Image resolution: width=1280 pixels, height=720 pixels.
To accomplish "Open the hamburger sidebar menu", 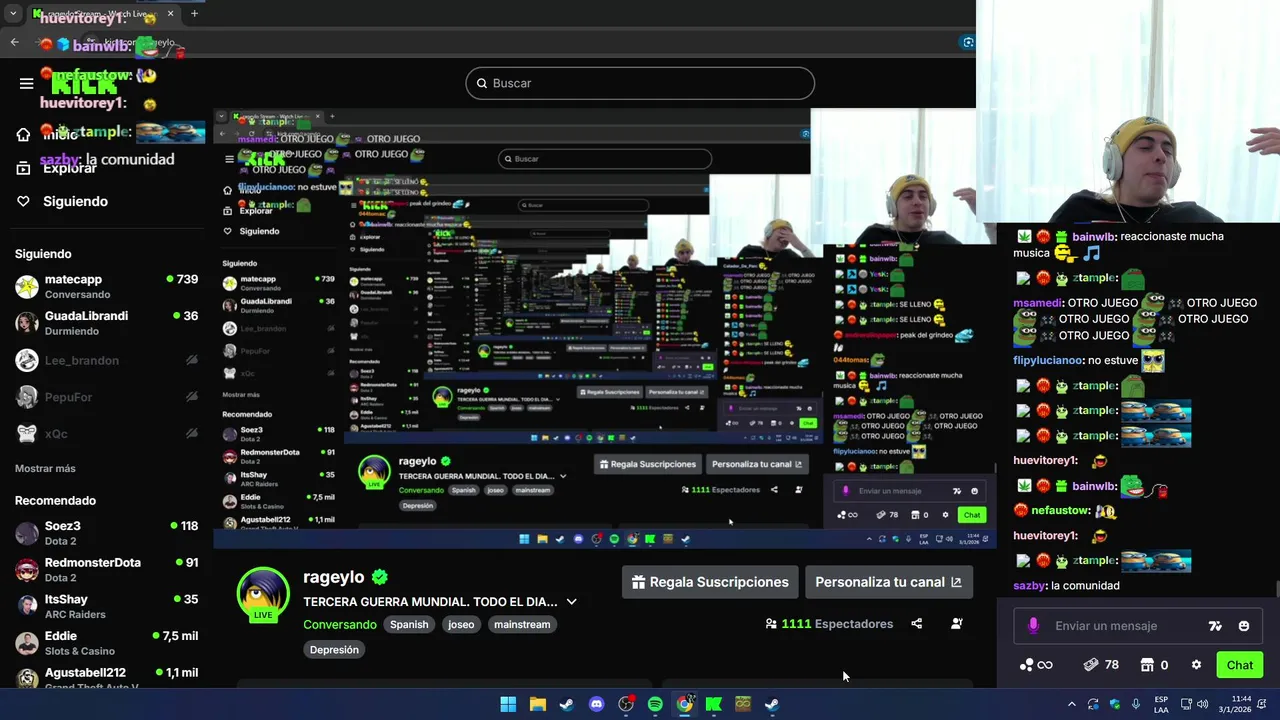I will pyautogui.click(x=27, y=83).
